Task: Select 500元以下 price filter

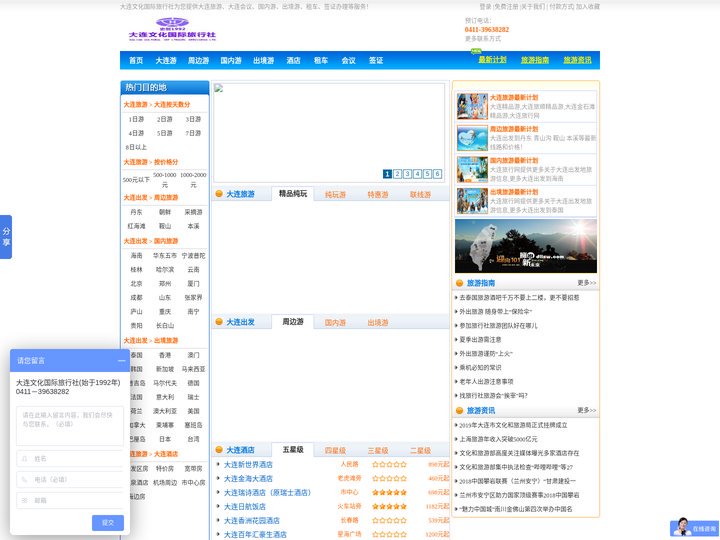Action: point(136,180)
